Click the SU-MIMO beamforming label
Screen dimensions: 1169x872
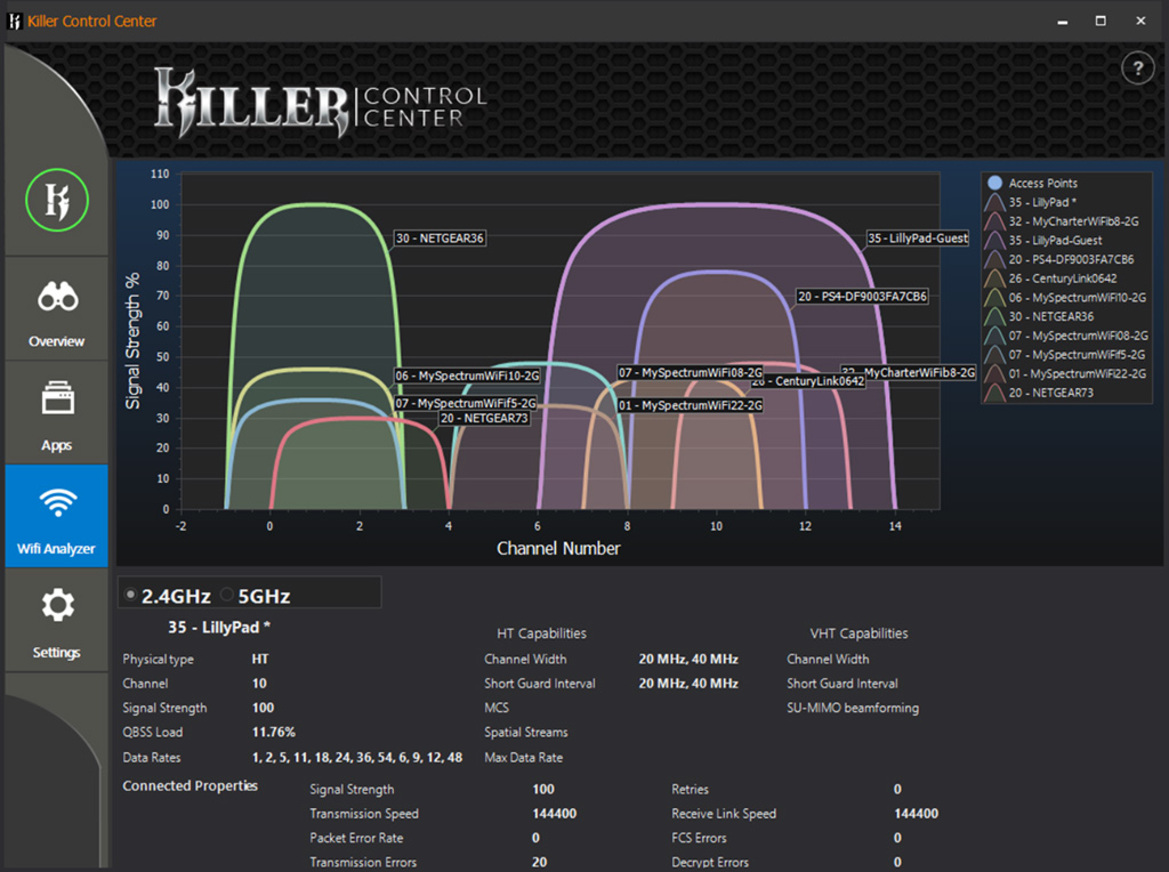853,708
